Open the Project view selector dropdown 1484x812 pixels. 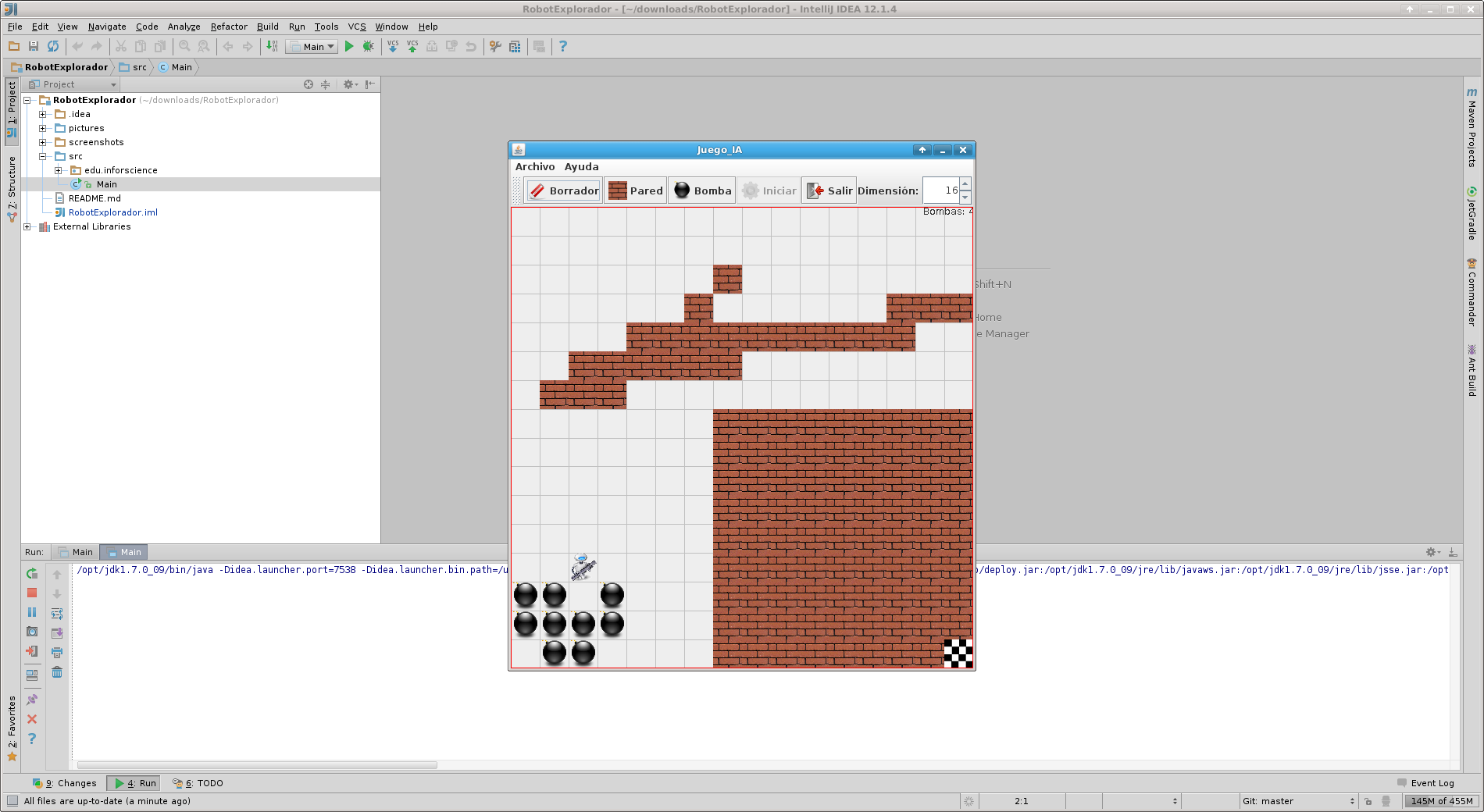coord(73,84)
